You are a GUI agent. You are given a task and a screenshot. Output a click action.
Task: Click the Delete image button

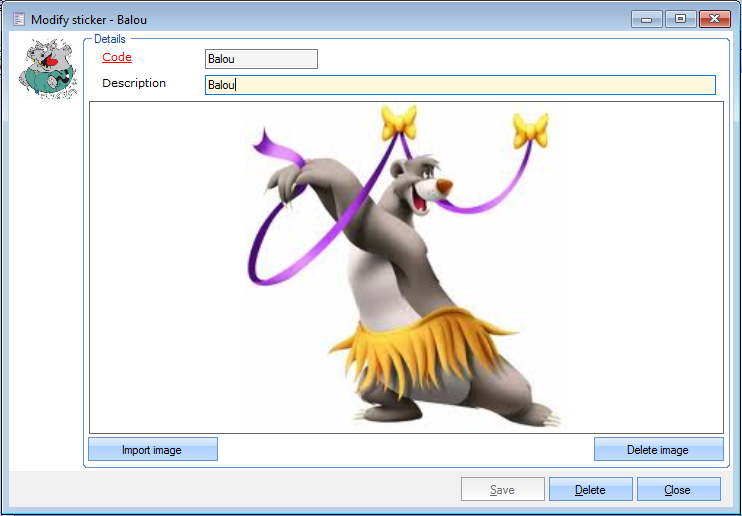658,449
